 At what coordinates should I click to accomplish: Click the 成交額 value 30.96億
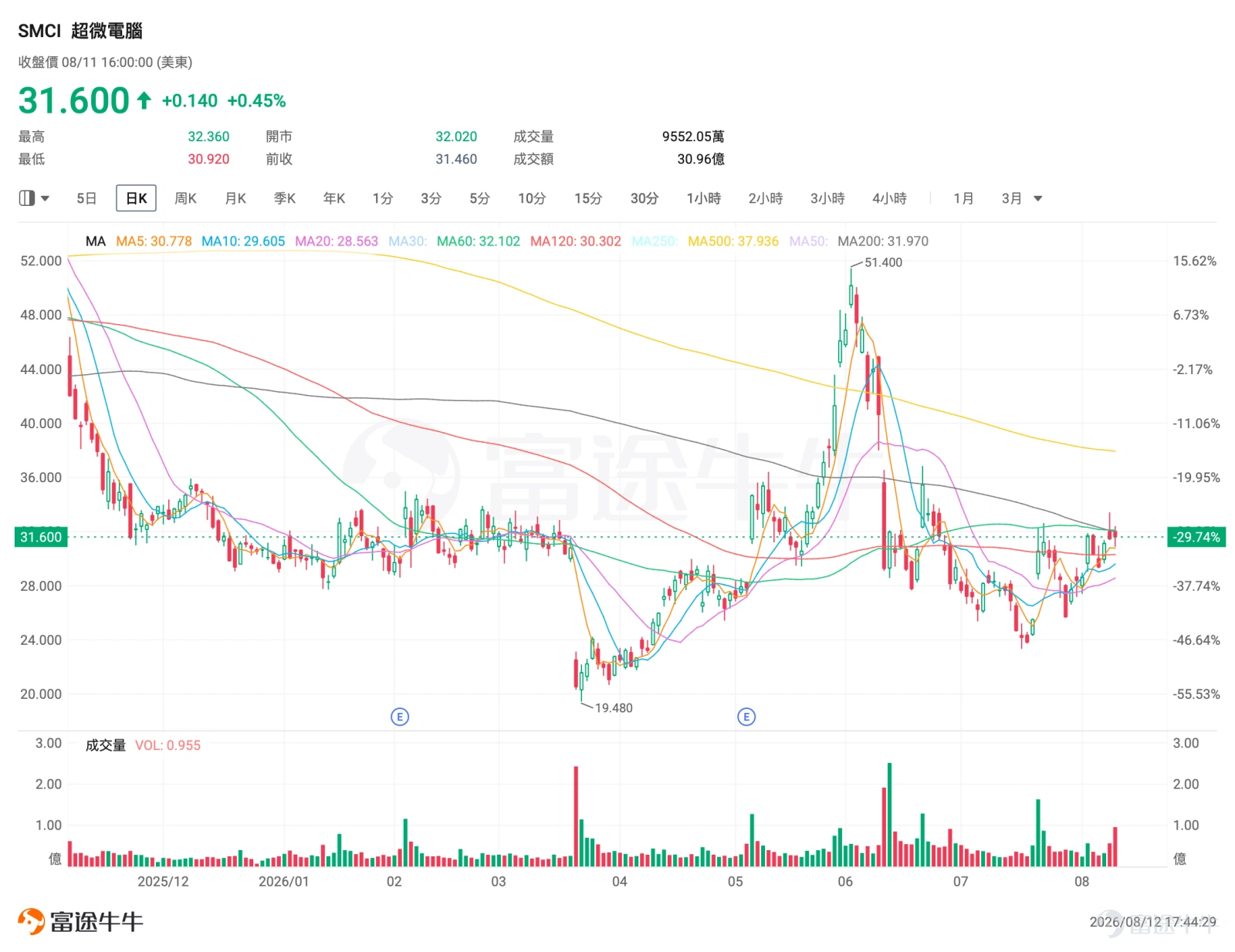coord(701,159)
